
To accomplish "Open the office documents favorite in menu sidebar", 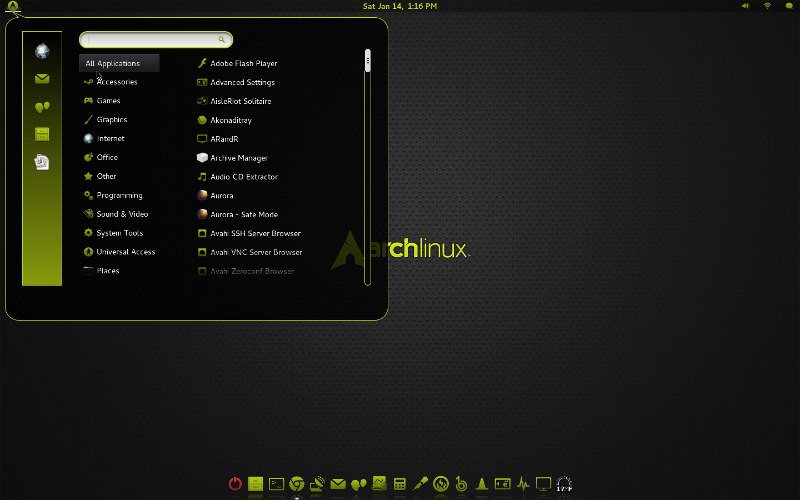I will point(42,162).
